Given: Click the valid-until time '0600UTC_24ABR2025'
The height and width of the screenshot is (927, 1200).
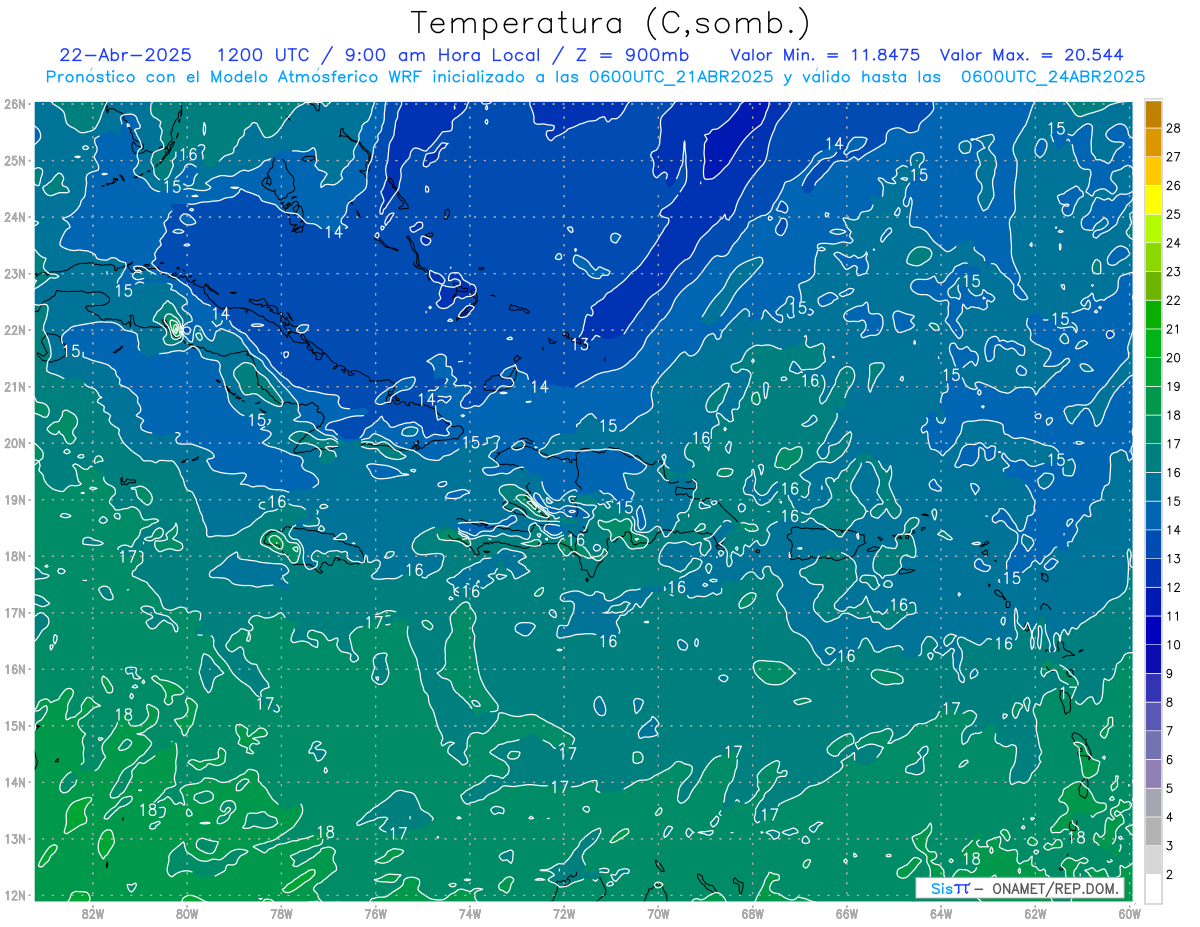Looking at the screenshot, I should pos(1053,77).
